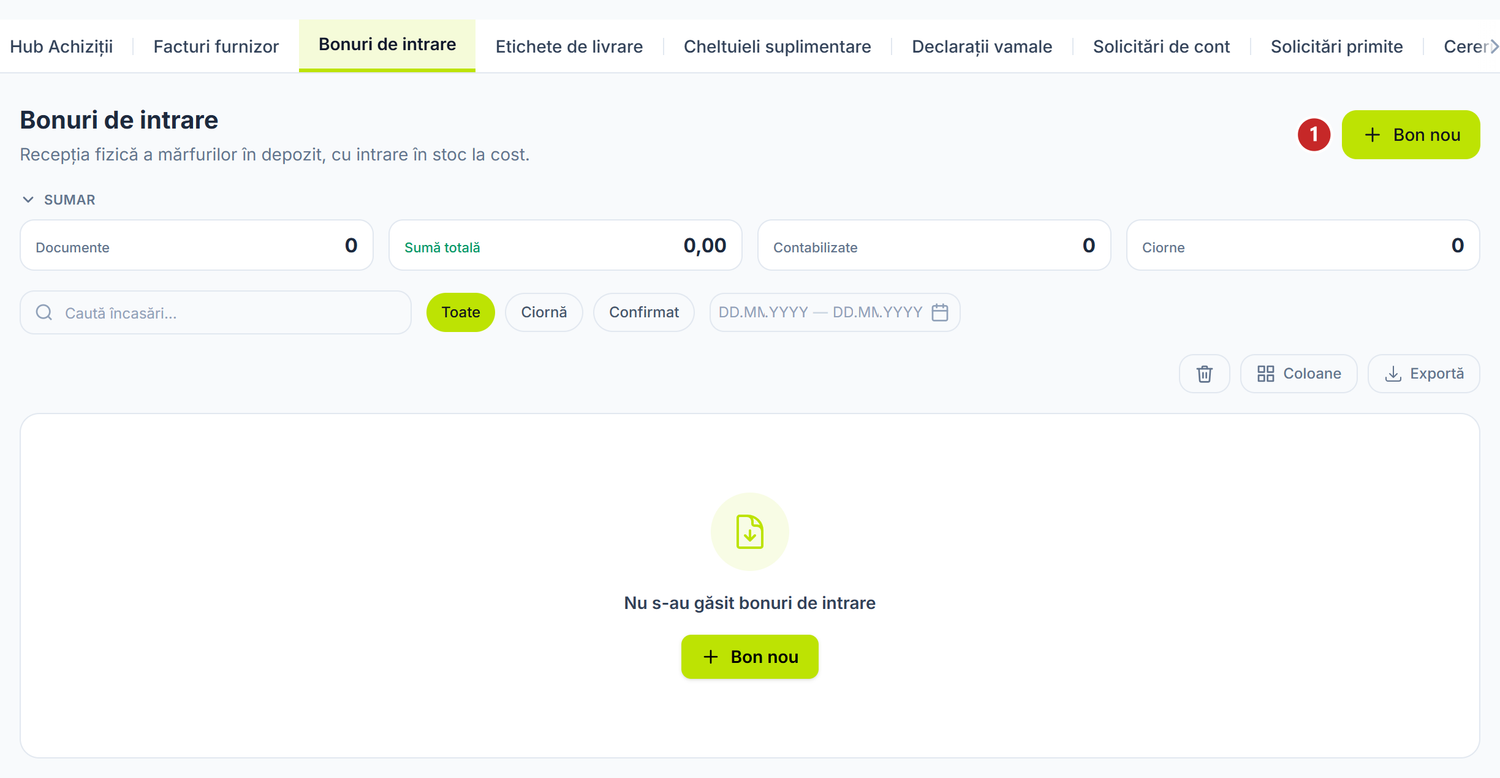Click the top-right Bon nou button
The height and width of the screenshot is (778, 1500).
(x=1410, y=135)
